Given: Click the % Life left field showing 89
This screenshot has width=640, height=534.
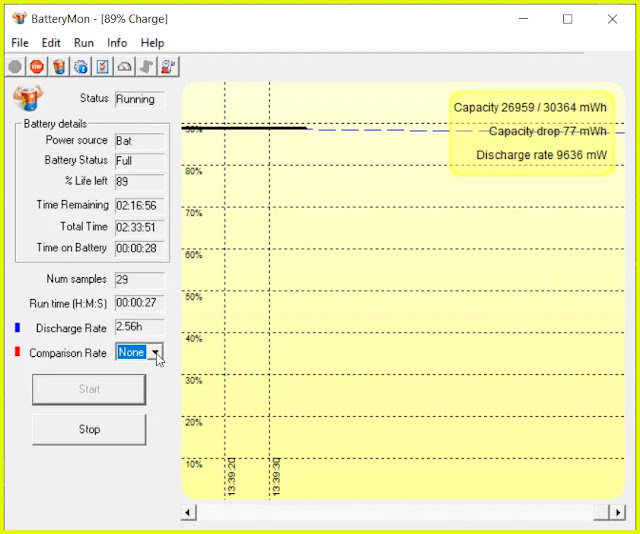Looking at the screenshot, I should [140, 181].
